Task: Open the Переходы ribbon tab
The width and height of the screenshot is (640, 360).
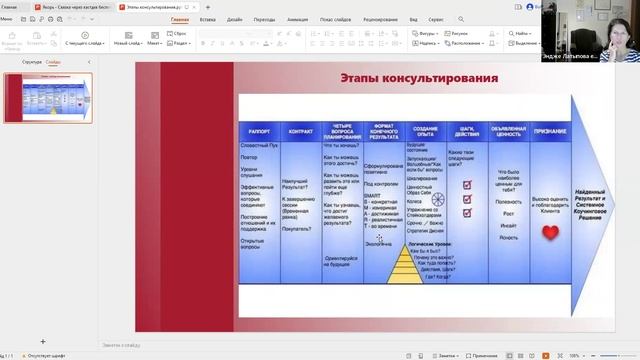Action: pos(264,20)
